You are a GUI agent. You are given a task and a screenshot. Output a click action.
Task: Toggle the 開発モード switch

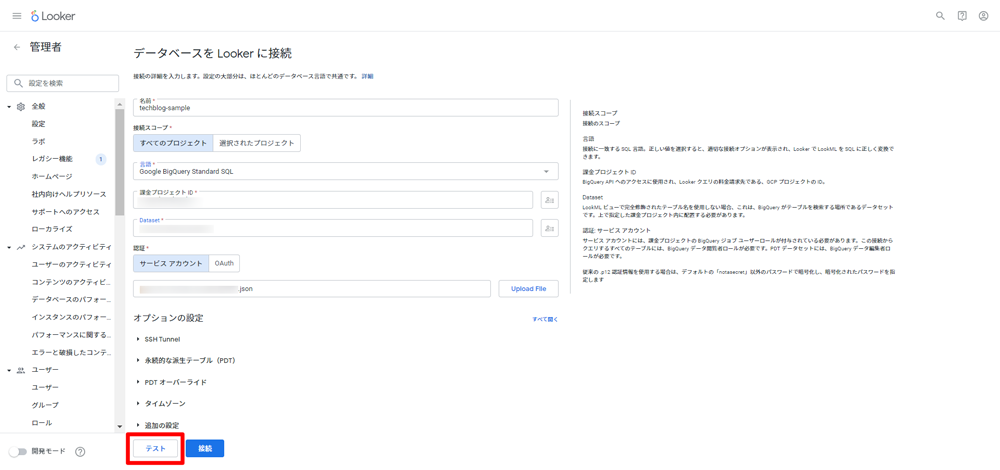tap(17, 452)
